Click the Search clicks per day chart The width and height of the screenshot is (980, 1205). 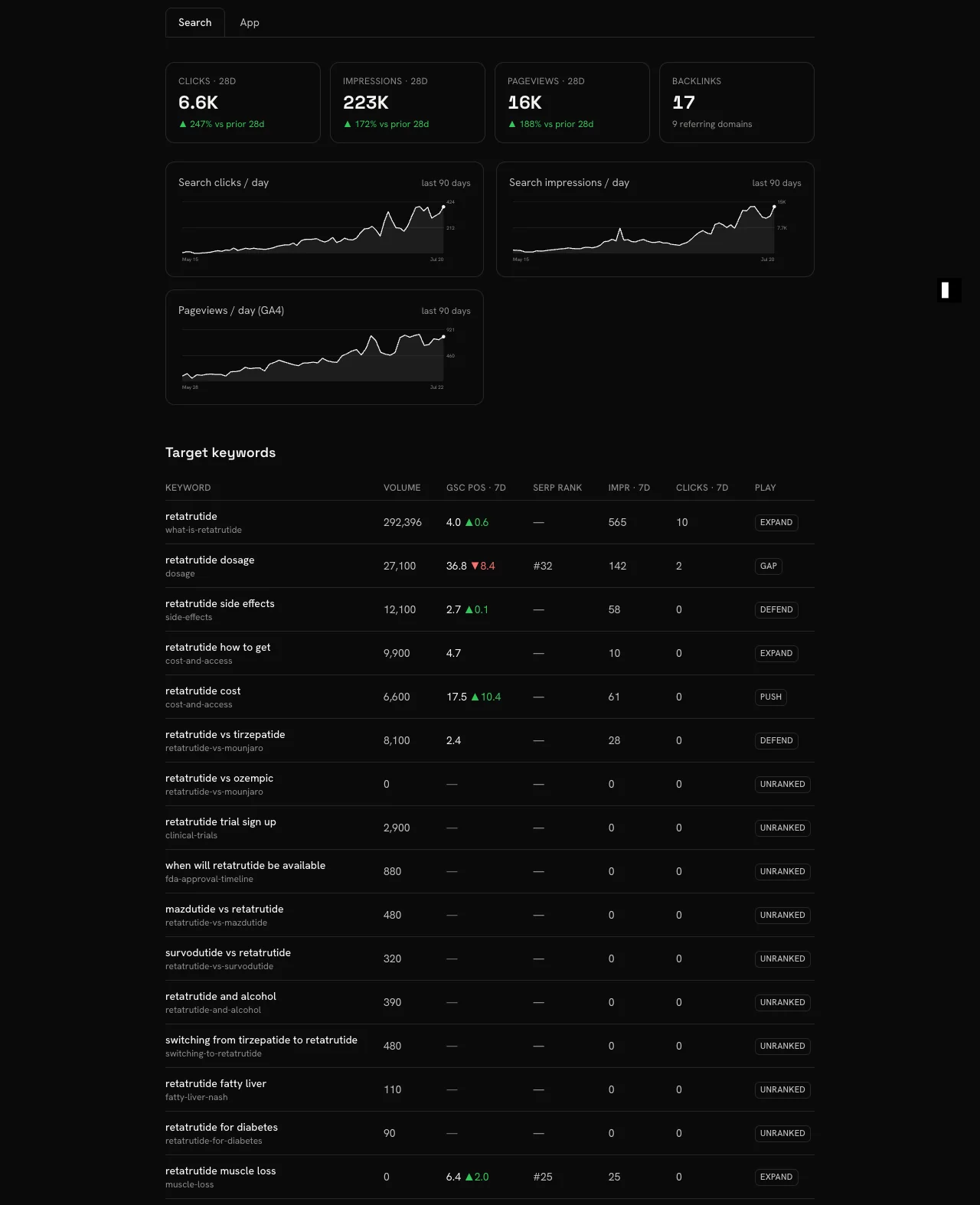tap(325, 219)
